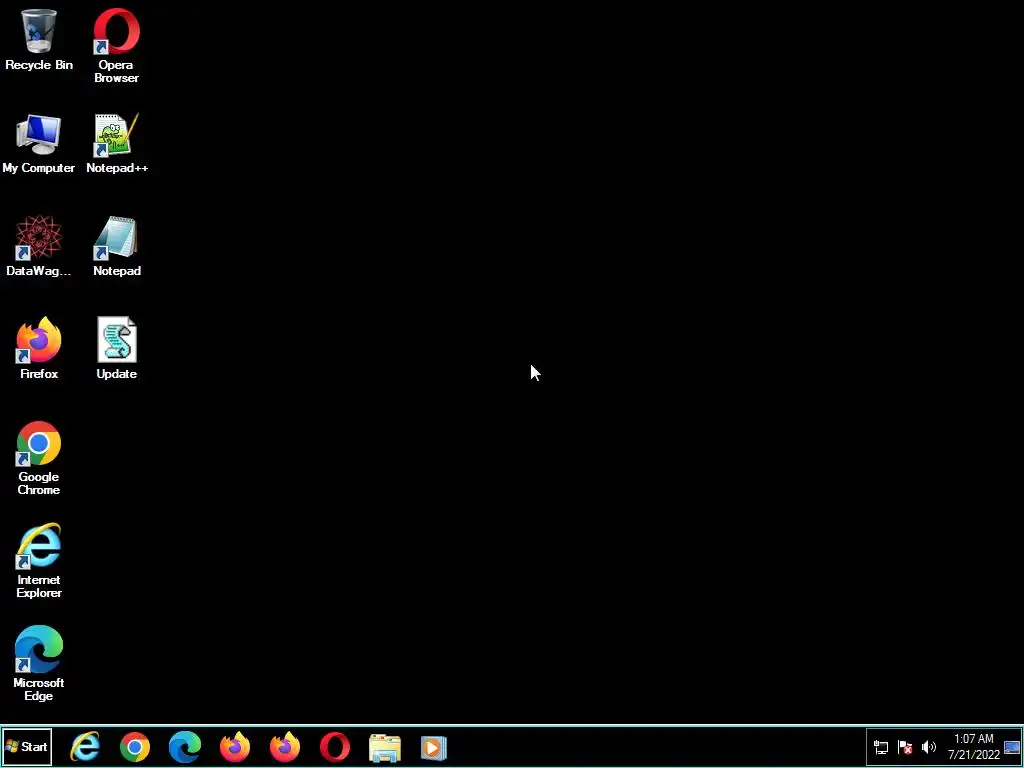Click the clock showing 1:07 AM
The height and width of the screenshot is (768, 1024).
click(974, 747)
